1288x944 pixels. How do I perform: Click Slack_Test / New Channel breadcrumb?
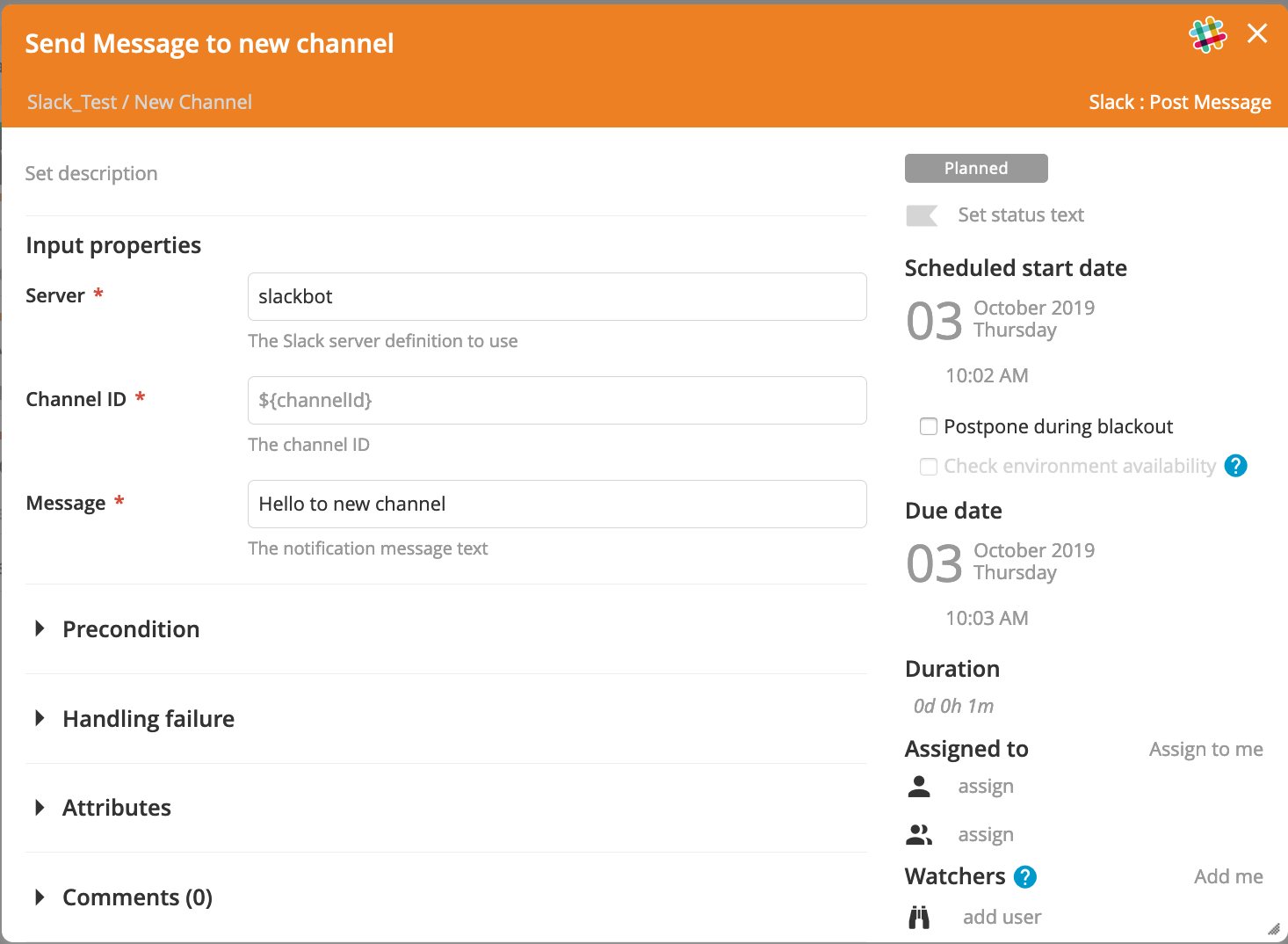click(x=140, y=102)
